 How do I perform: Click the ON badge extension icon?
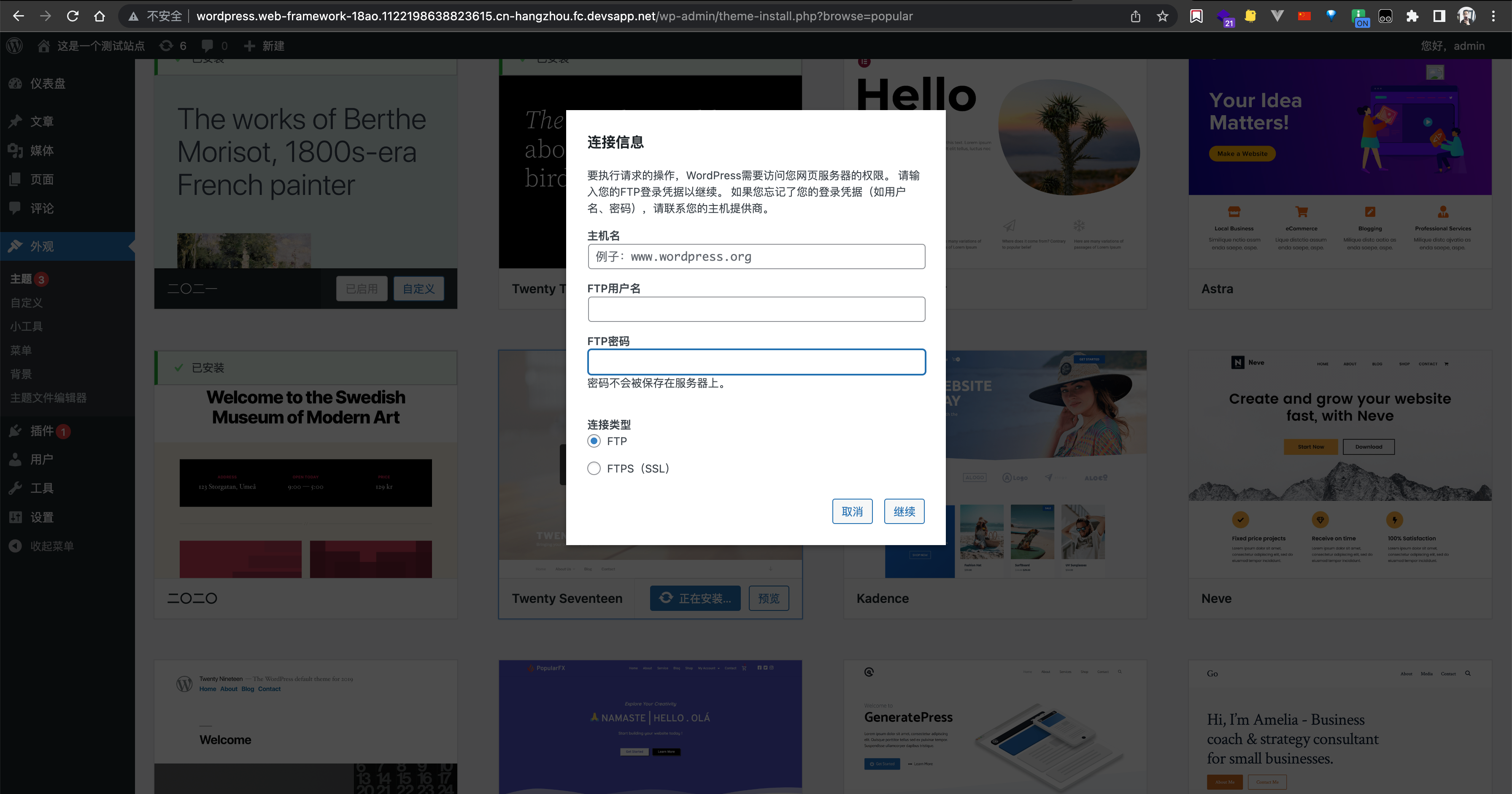tap(1359, 17)
